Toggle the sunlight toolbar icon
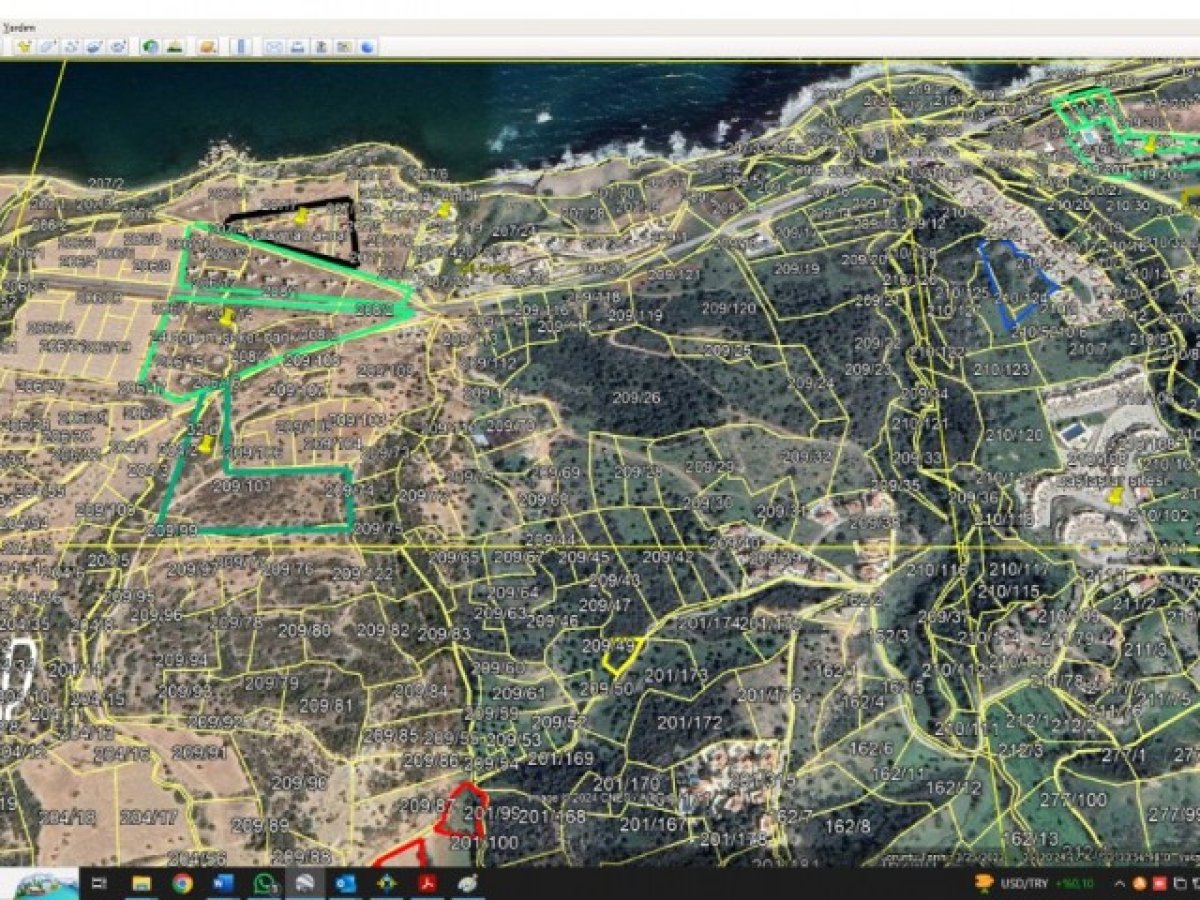The width and height of the screenshot is (1200, 900). [174, 47]
